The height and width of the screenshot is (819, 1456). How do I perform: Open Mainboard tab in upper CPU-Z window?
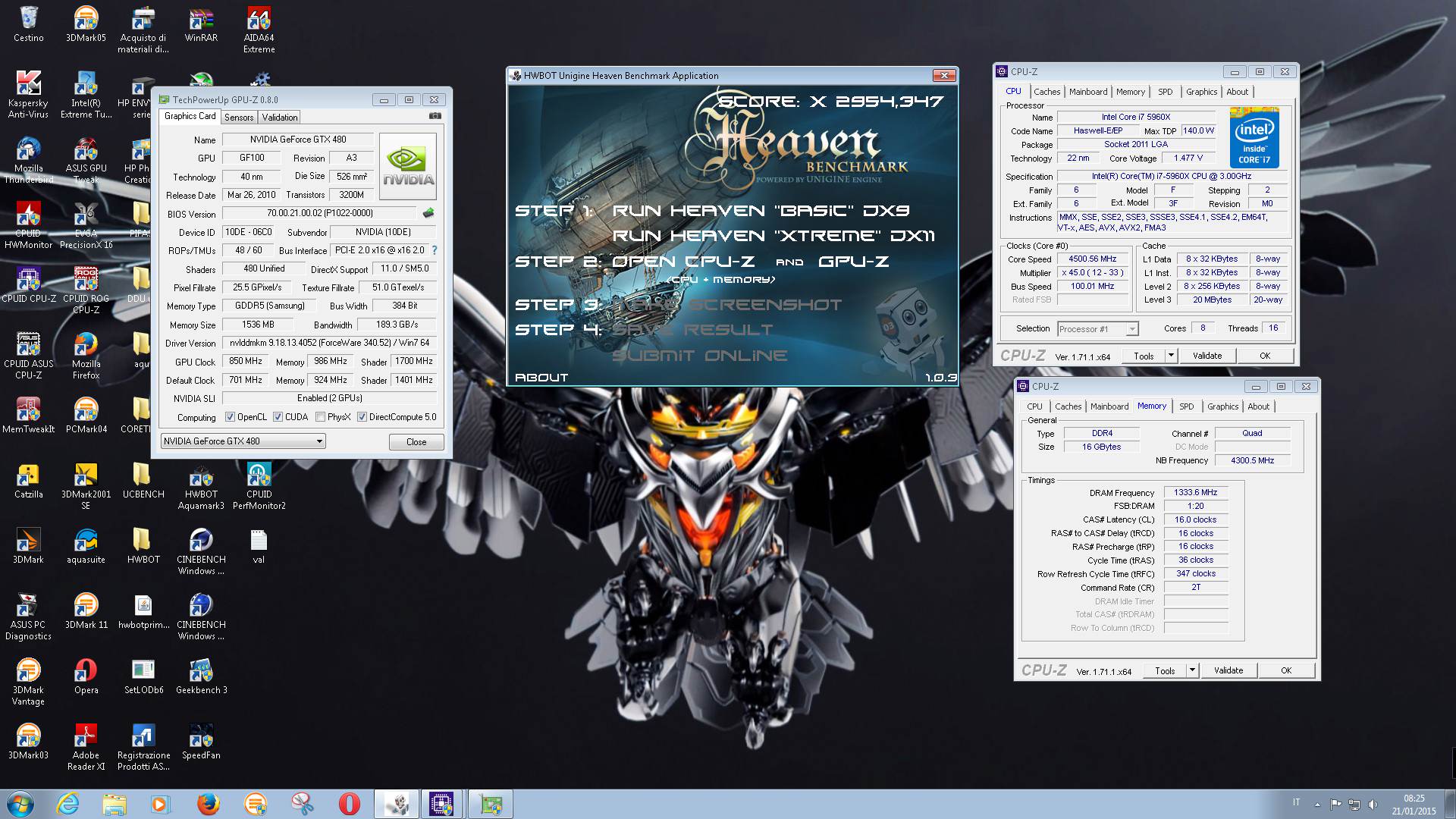[1088, 92]
